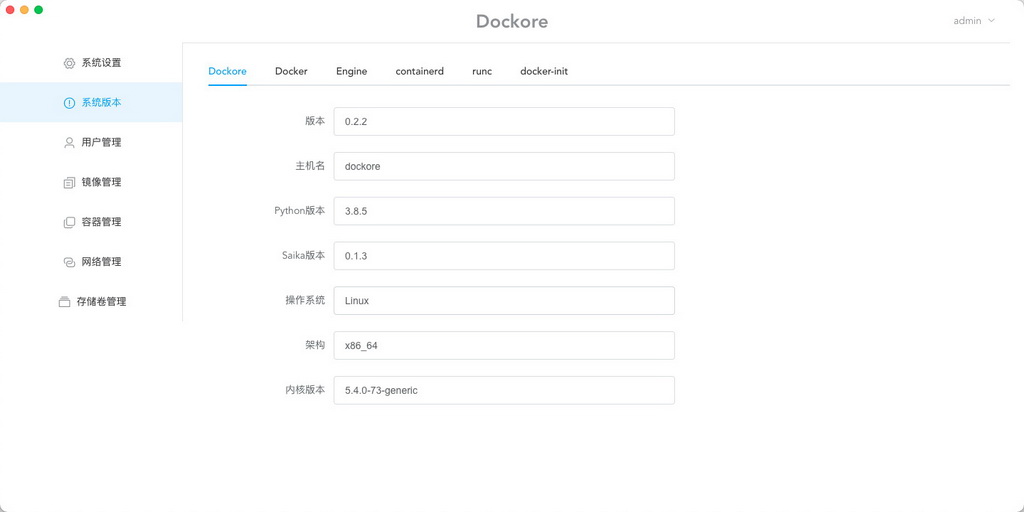This screenshot has height=512, width=1024.
Task: Click the gear icon beside 系统设置
Action: coord(69,63)
